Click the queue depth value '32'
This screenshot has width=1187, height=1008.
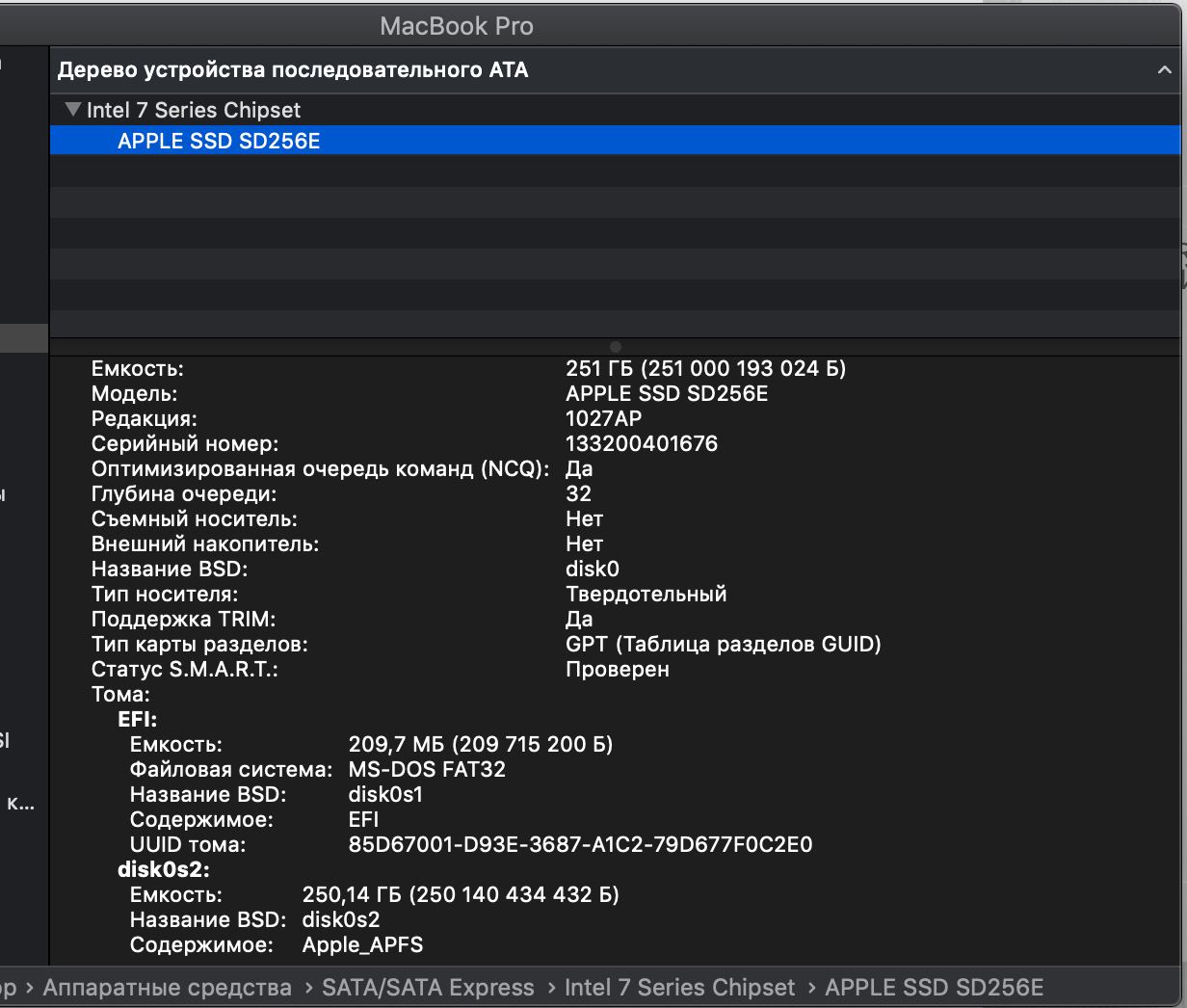click(578, 494)
